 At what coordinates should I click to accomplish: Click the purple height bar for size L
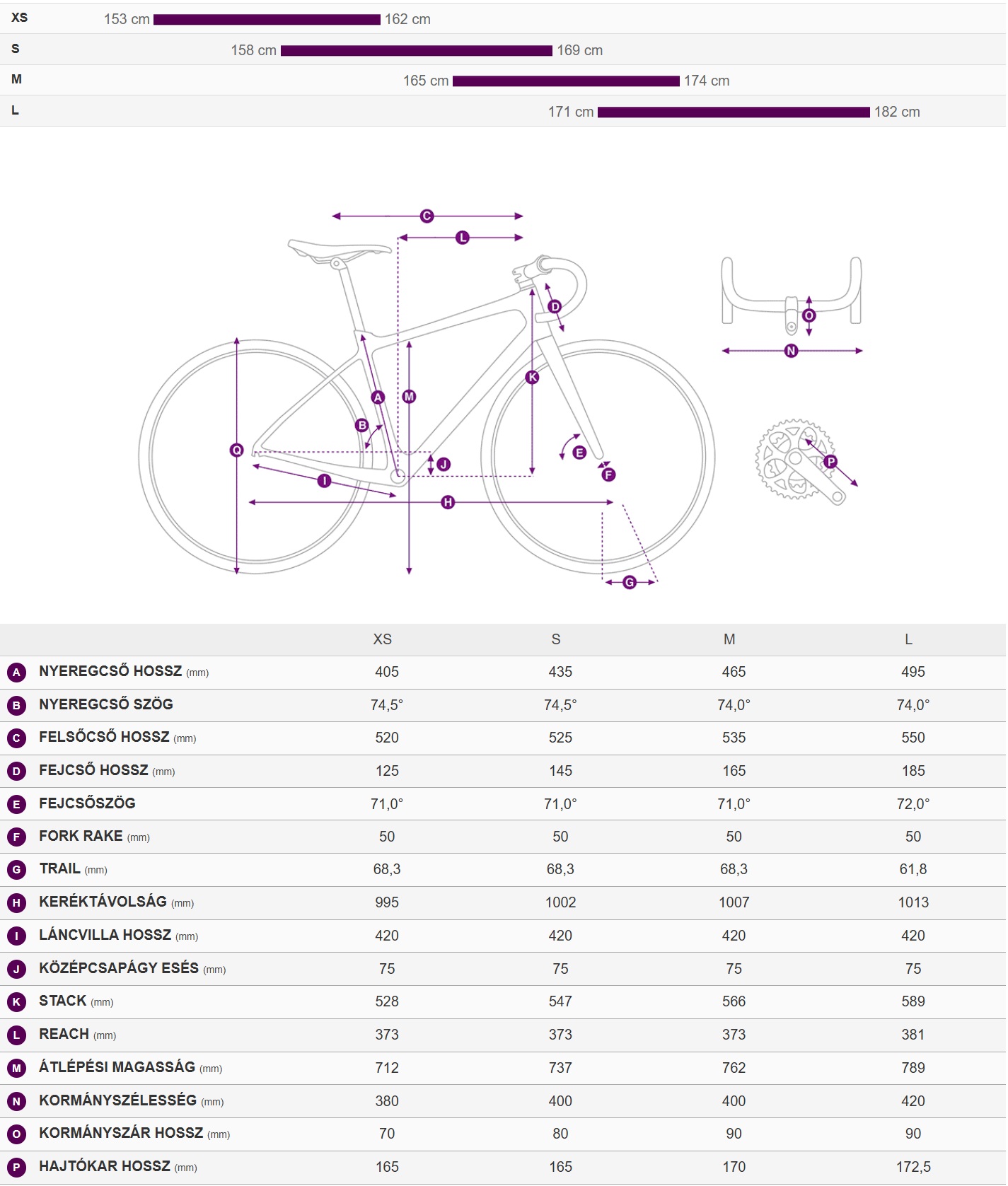[733, 112]
